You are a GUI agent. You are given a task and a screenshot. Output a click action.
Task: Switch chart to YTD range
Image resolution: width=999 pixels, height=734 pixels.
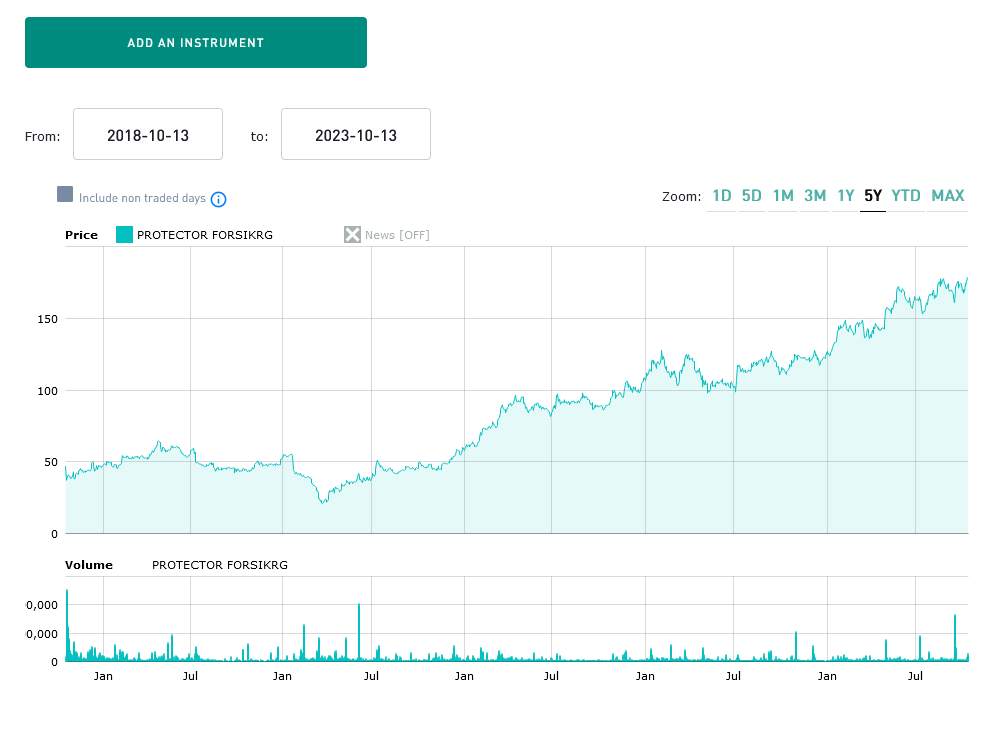click(x=906, y=196)
